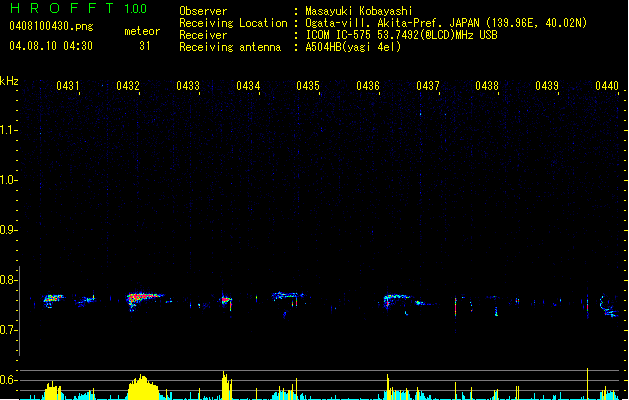Click the 1.0 kHz axis label

coord(8,180)
